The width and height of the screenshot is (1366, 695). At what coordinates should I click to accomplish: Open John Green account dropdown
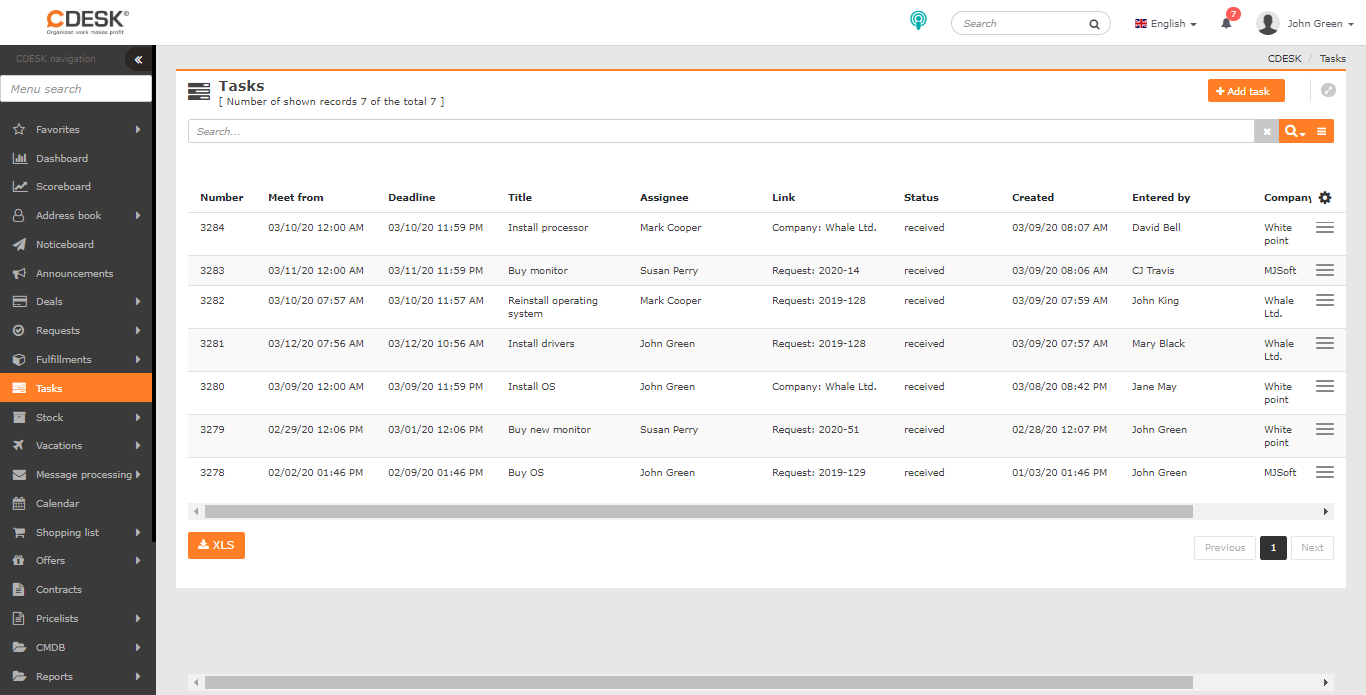[x=1320, y=23]
